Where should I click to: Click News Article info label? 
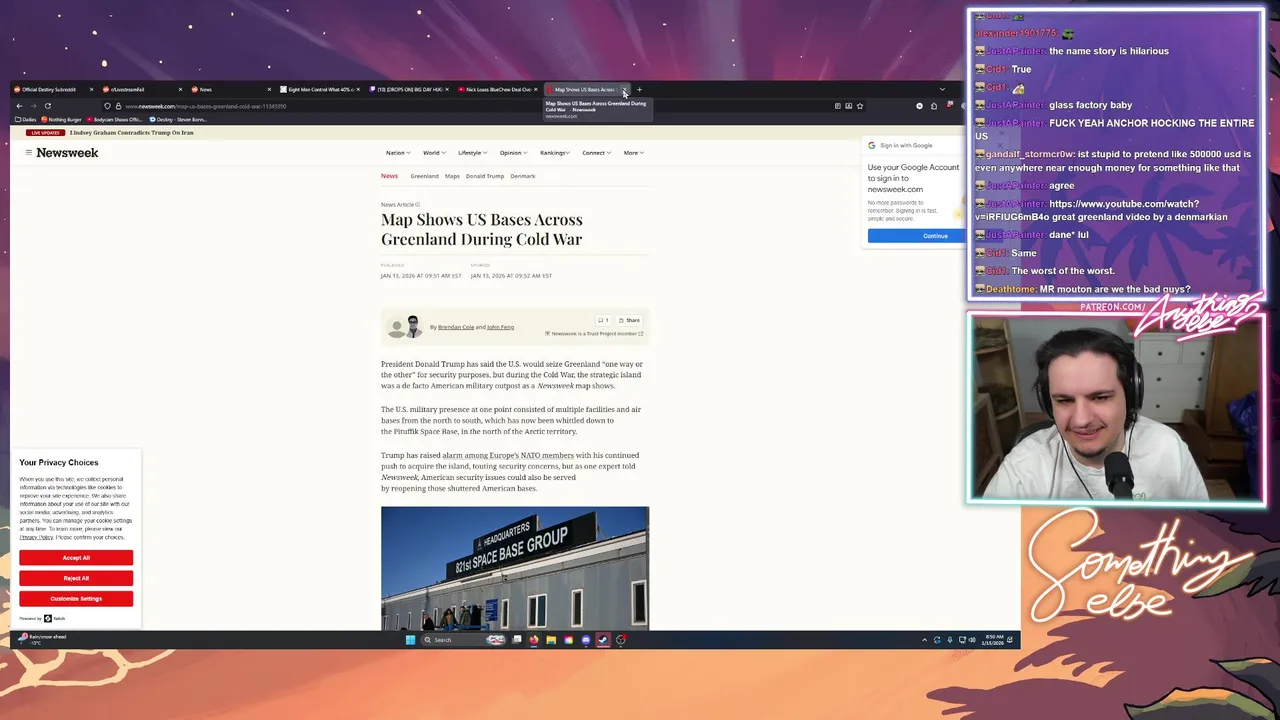400,204
